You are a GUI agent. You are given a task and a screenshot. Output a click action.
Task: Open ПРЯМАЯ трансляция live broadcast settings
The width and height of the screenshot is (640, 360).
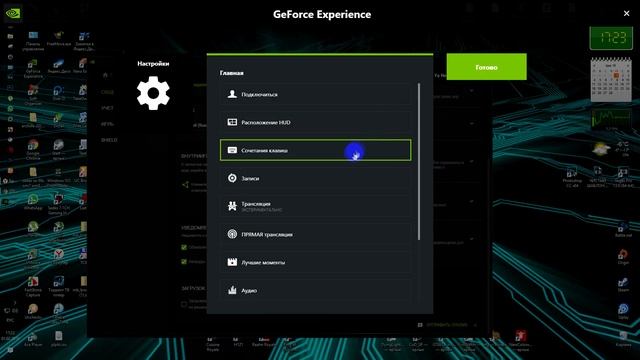[315, 234]
